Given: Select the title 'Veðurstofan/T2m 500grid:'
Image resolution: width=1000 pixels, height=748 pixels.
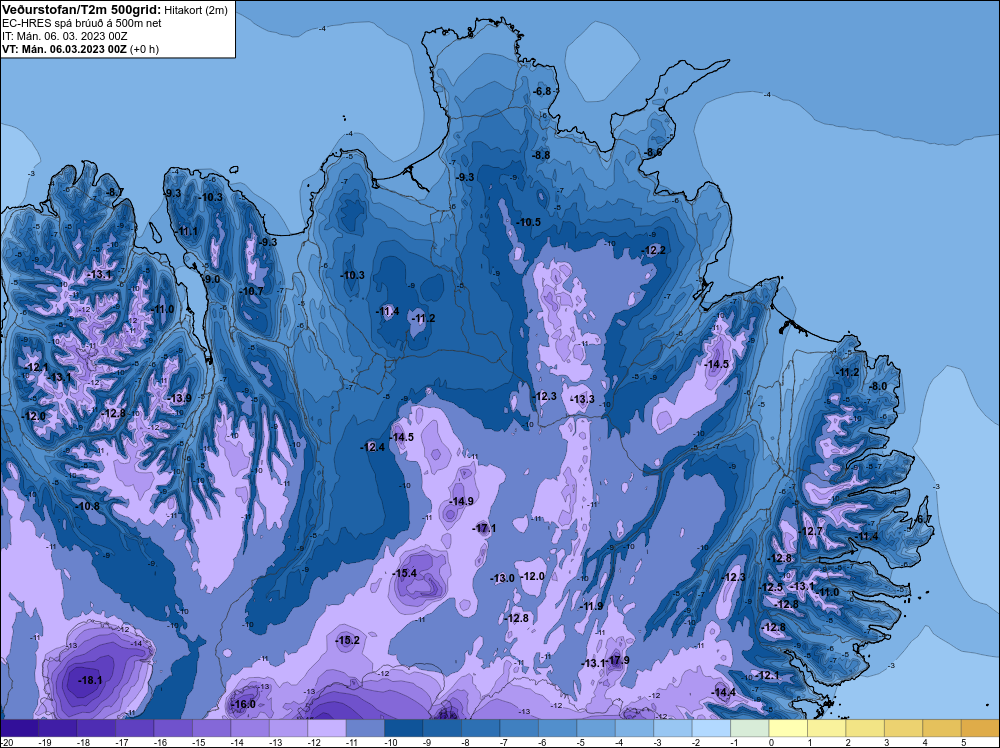Looking at the screenshot, I should click(x=82, y=10).
